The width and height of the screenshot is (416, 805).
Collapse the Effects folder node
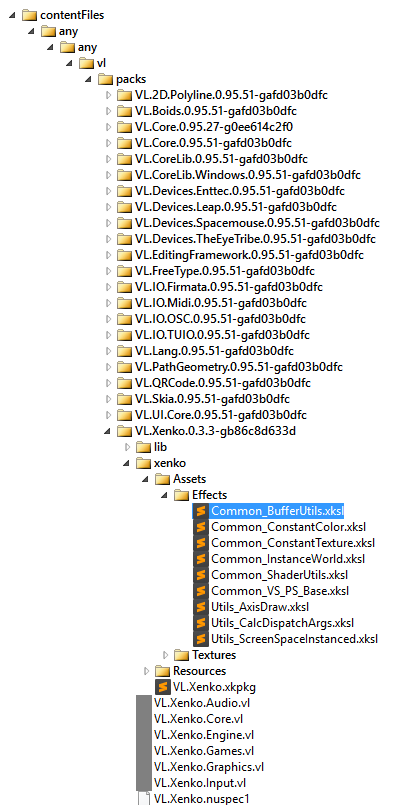[x=164, y=495]
